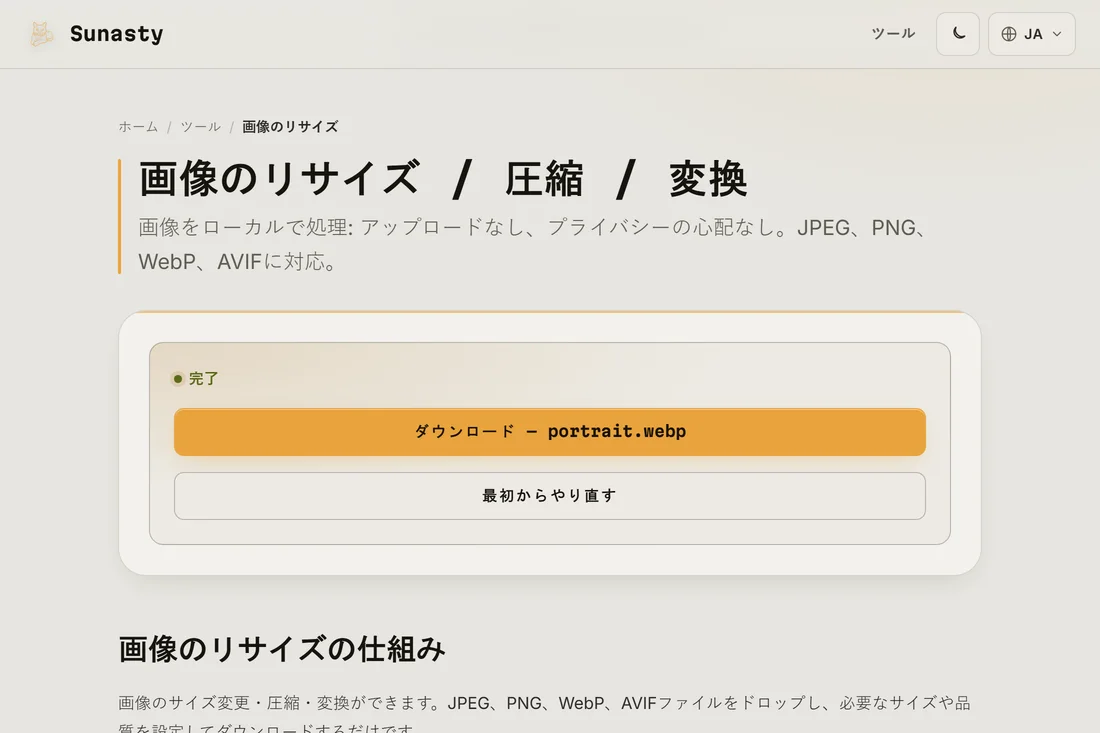Select the 画像のリサイズ breadcrumb item
The width and height of the screenshot is (1100, 733).
click(x=290, y=127)
